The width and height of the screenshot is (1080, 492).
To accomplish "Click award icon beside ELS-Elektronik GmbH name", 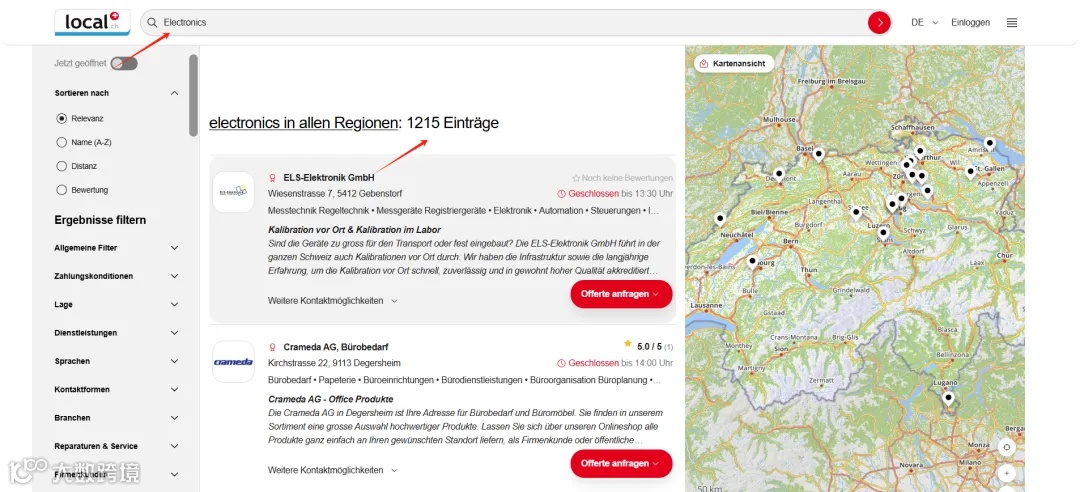I will [x=273, y=178].
